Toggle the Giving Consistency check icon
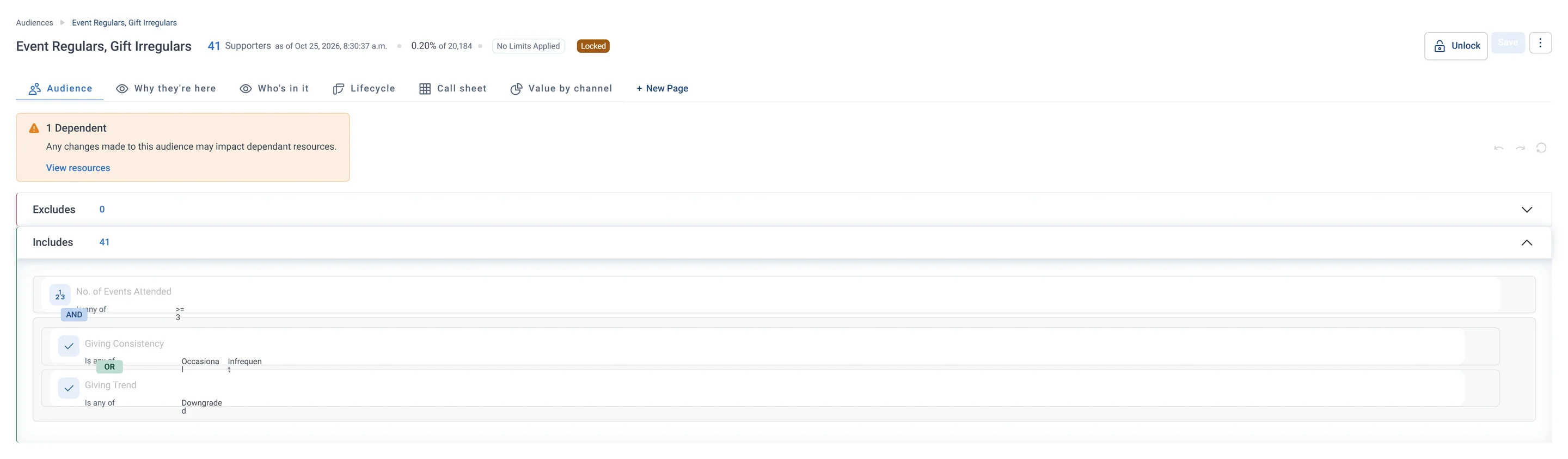 point(69,346)
